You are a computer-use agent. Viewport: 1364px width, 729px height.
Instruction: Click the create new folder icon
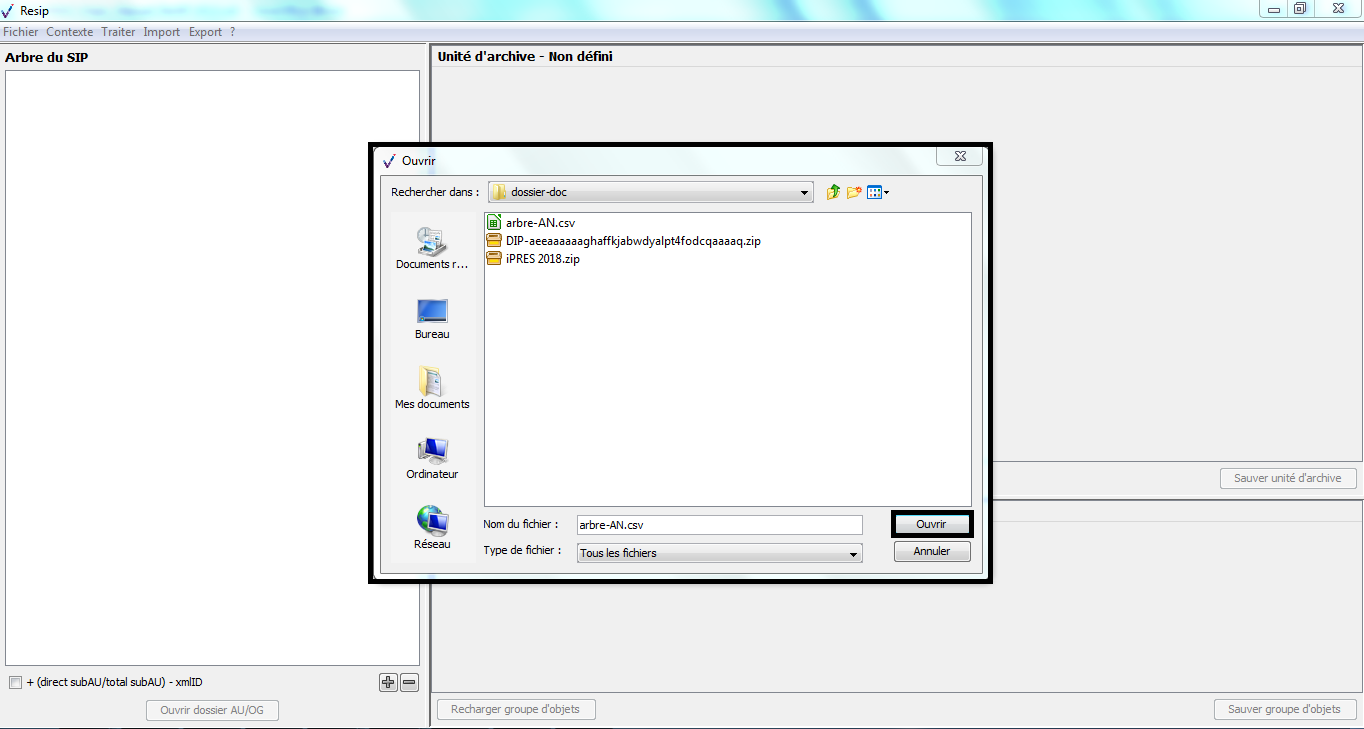pos(854,192)
